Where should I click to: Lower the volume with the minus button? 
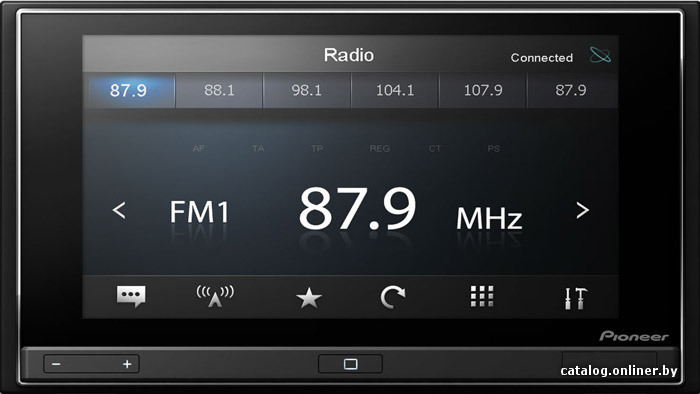click(x=56, y=364)
